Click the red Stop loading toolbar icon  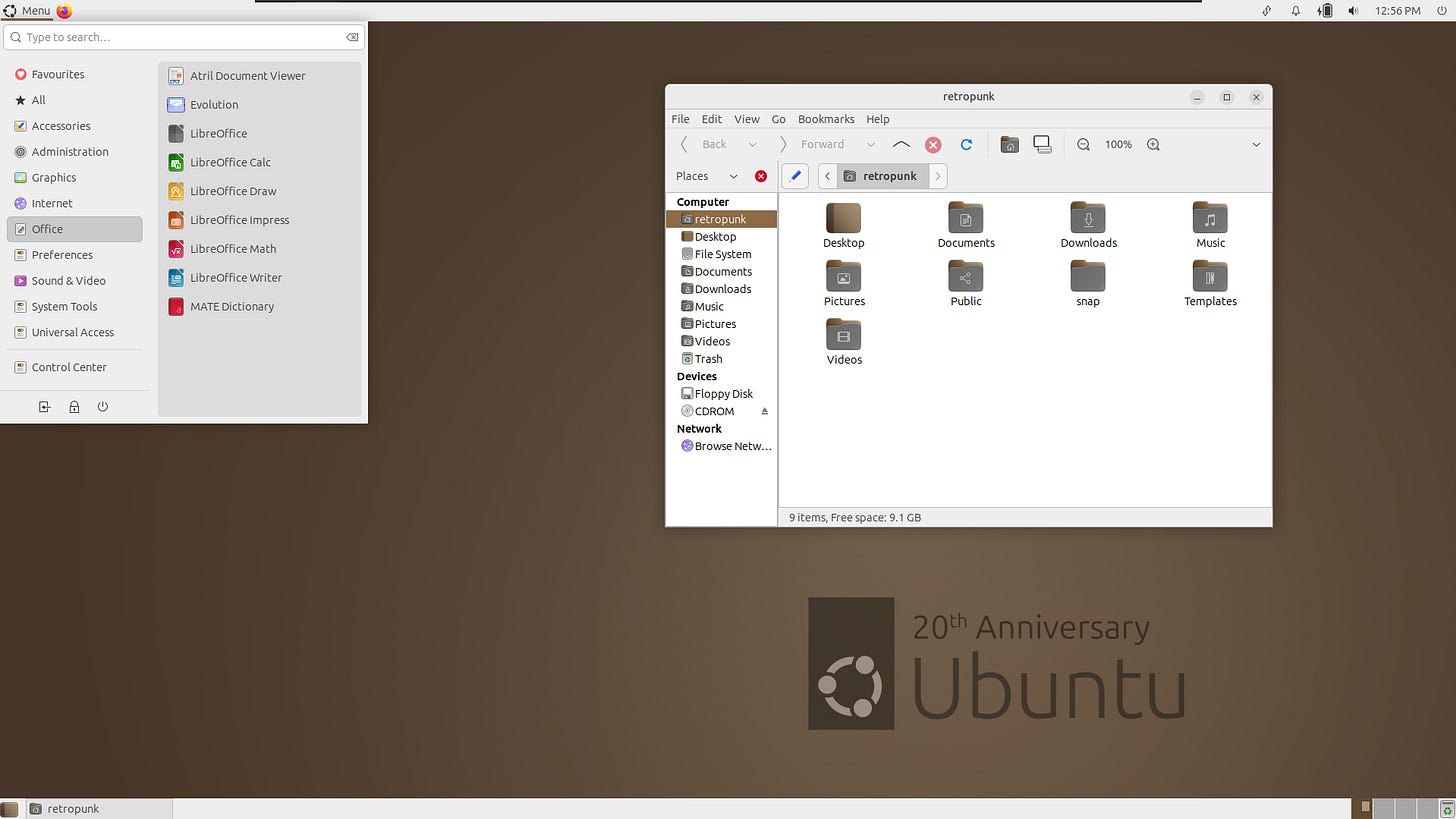point(933,144)
